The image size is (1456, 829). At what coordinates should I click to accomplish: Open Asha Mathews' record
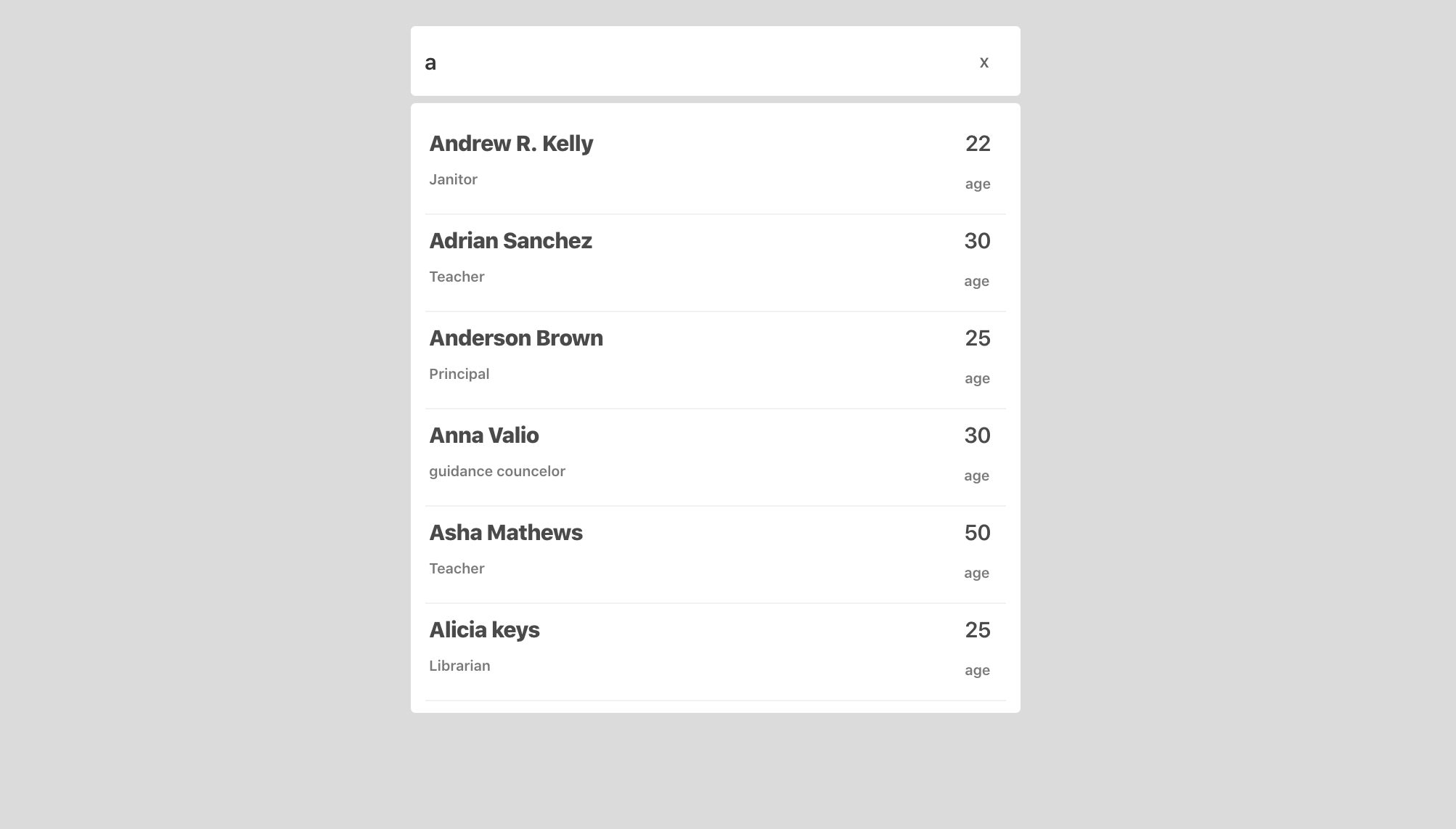coord(506,532)
